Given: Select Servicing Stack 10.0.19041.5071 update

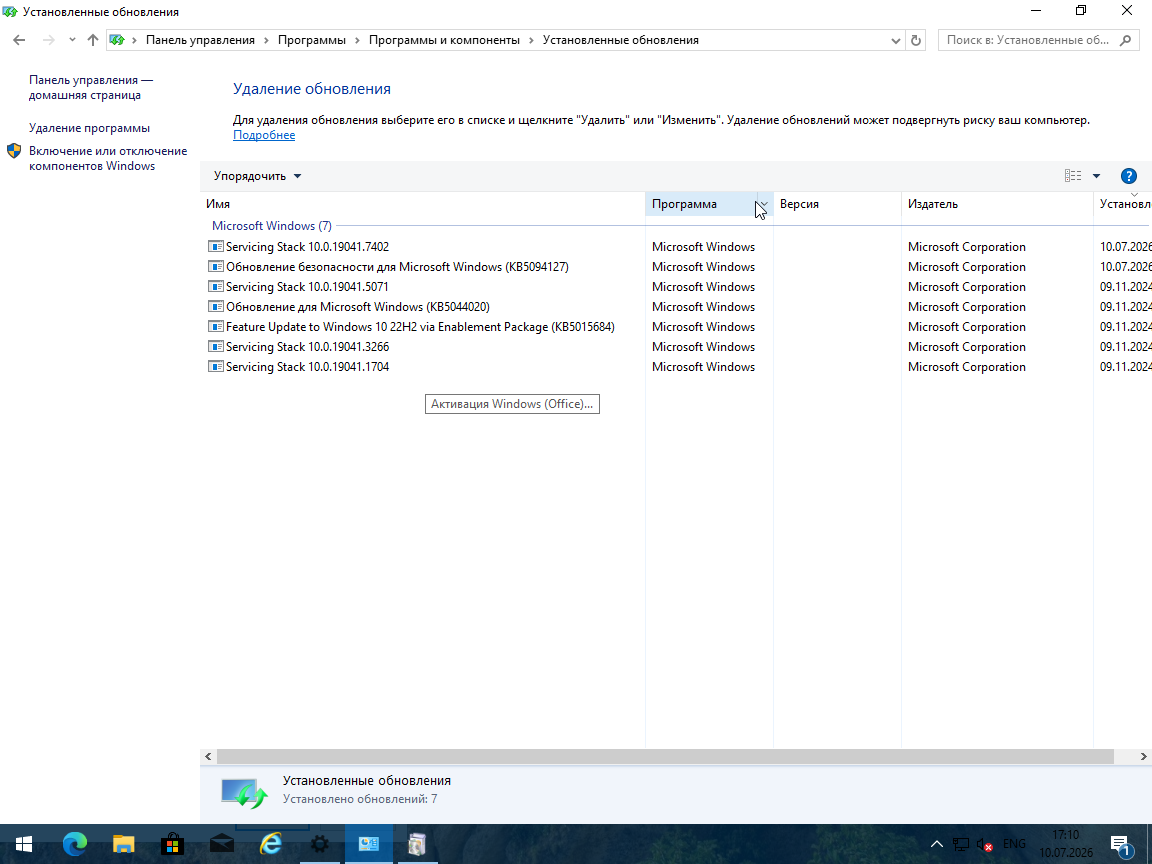Looking at the screenshot, I should pos(307,287).
